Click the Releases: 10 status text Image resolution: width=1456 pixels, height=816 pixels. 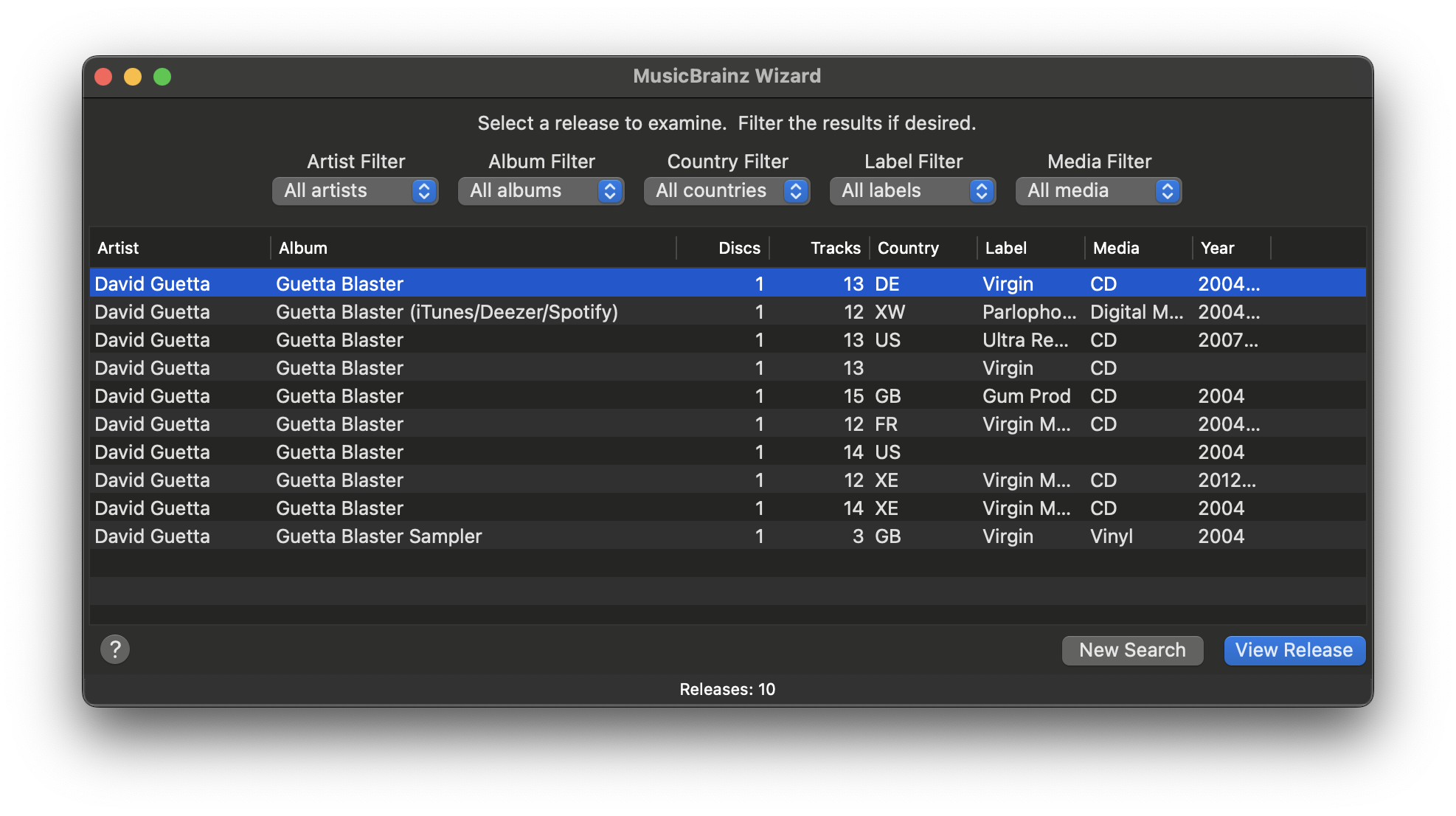click(727, 689)
